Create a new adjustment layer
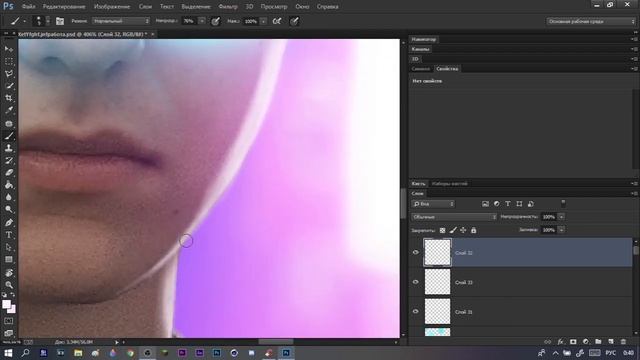Image resolution: width=640 pixels, height=360 pixels. [586, 342]
